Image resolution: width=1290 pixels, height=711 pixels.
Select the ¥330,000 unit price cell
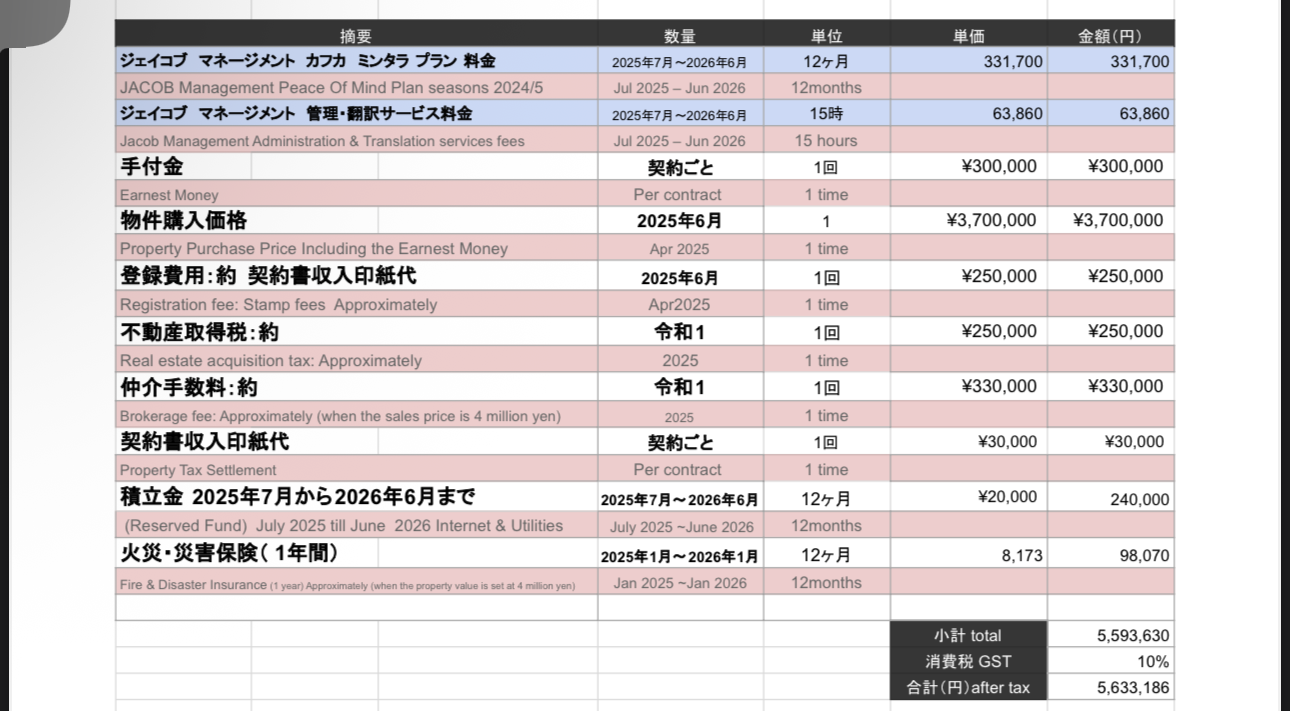pos(968,387)
